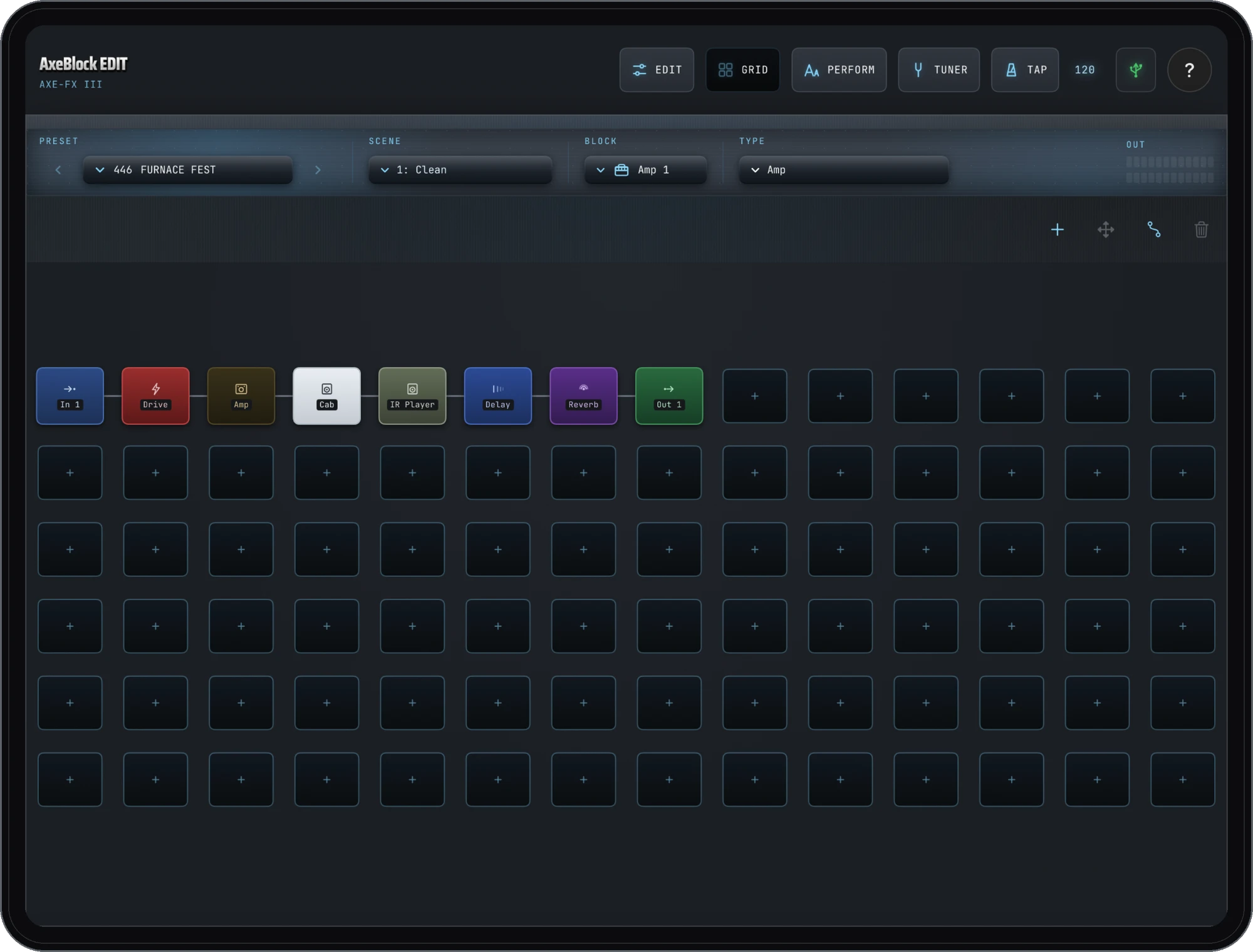1253x952 pixels.
Task: Click the trash delete block icon
Action: [1201, 230]
